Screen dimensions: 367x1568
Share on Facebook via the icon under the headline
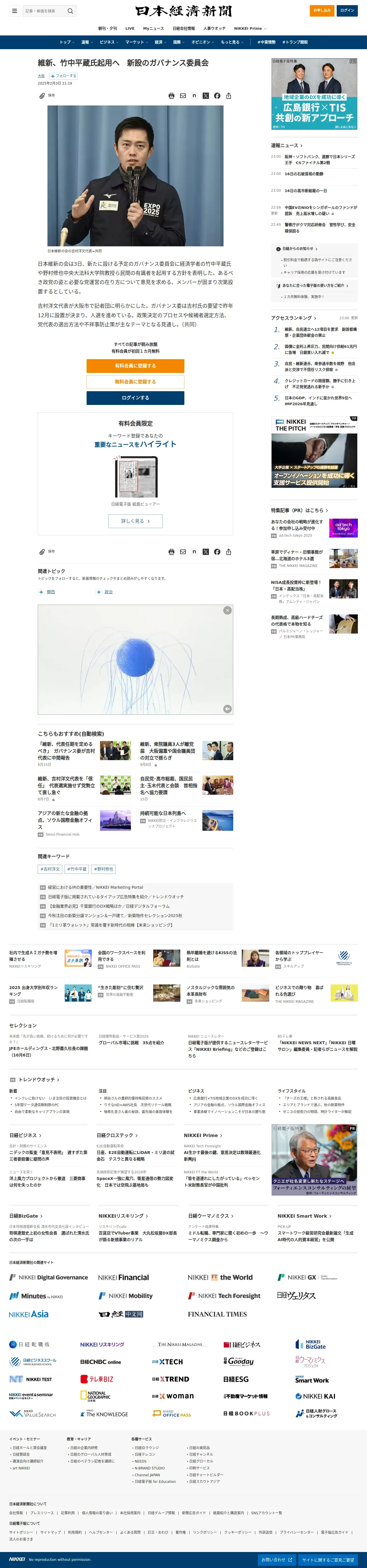click(217, 95)
